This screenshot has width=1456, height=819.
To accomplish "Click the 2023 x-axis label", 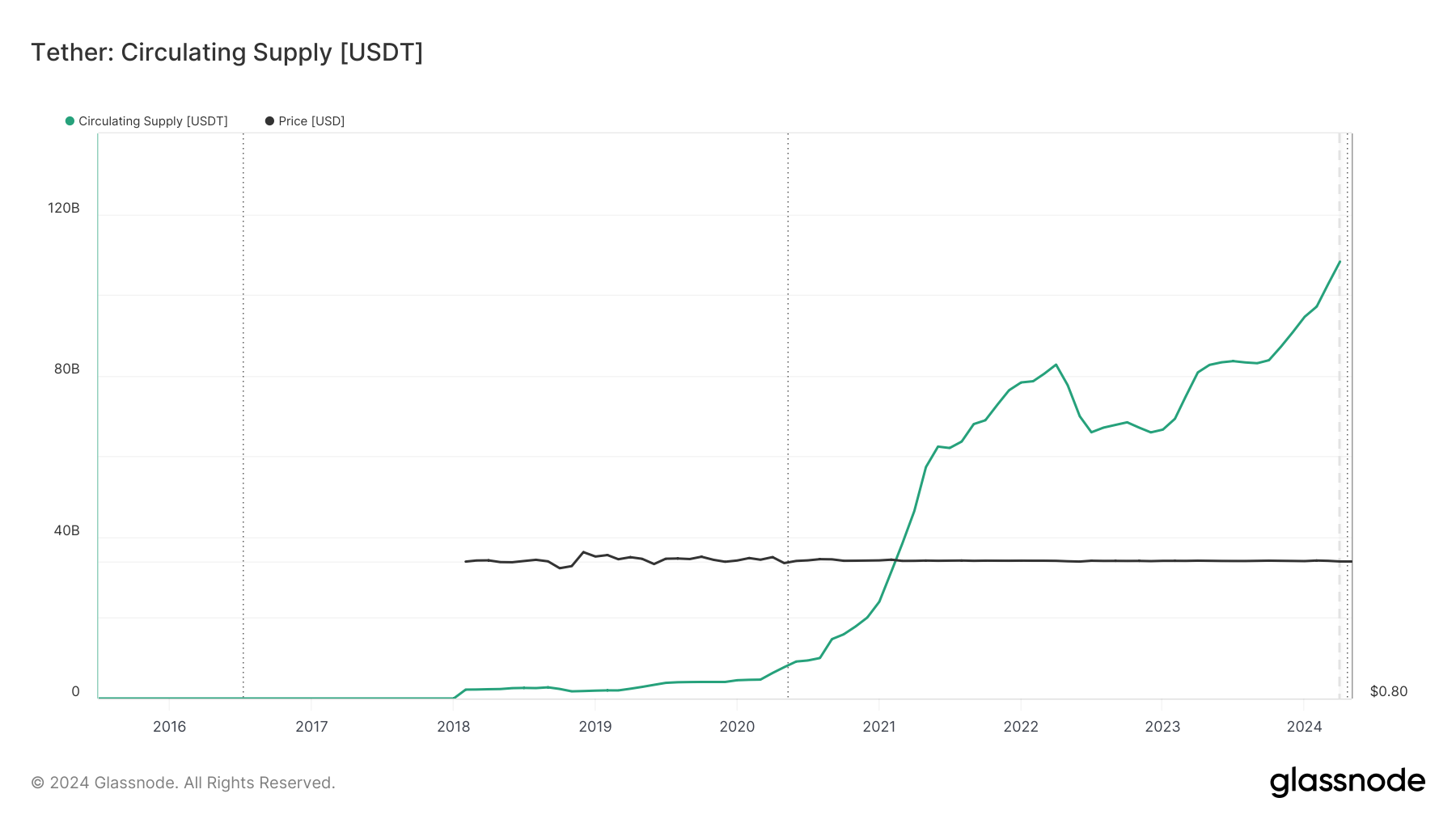I will point(1162,726).
